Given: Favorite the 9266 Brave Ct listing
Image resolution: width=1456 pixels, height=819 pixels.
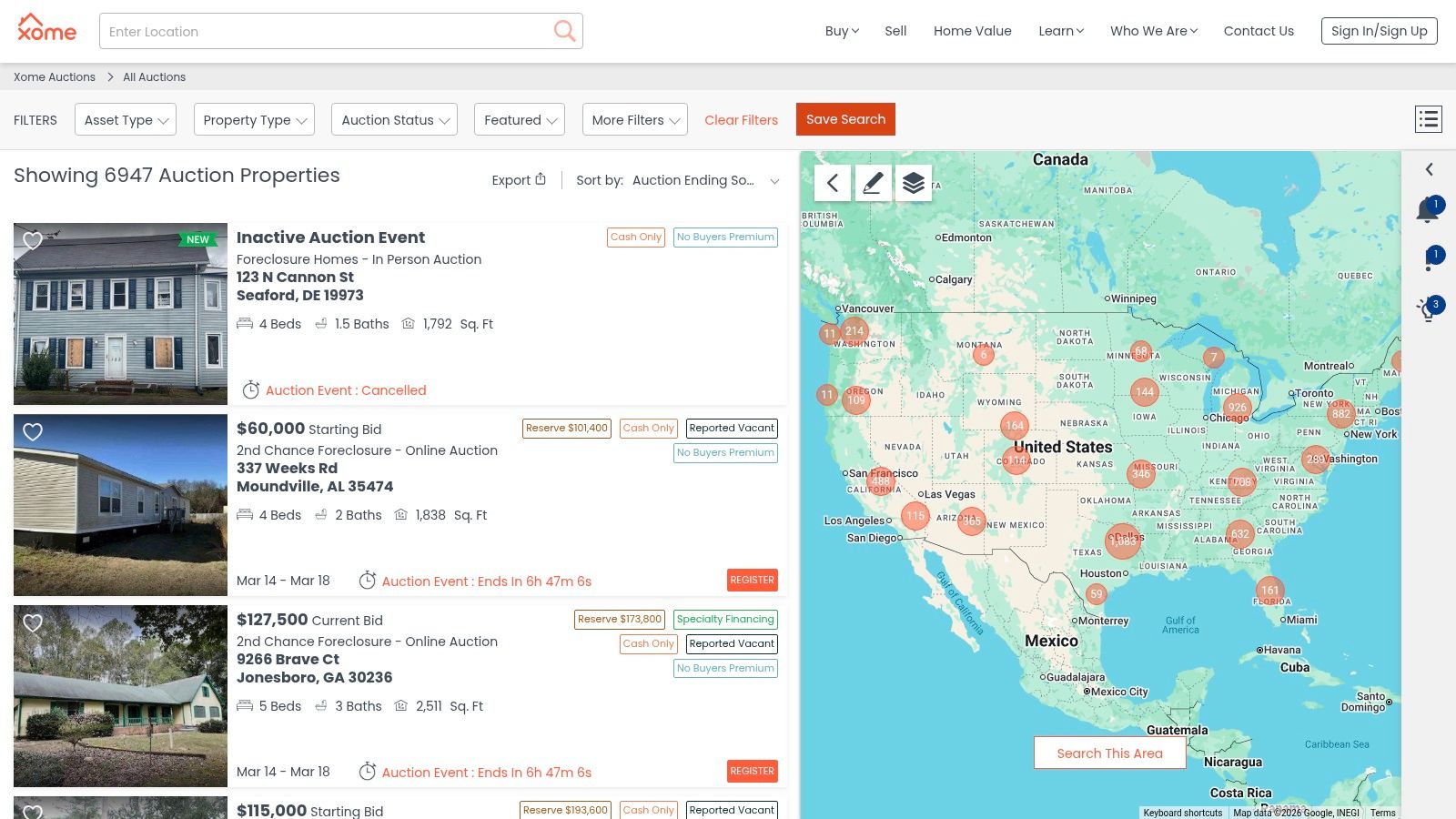Looking at the screenshot, I should tap(33, 622).
